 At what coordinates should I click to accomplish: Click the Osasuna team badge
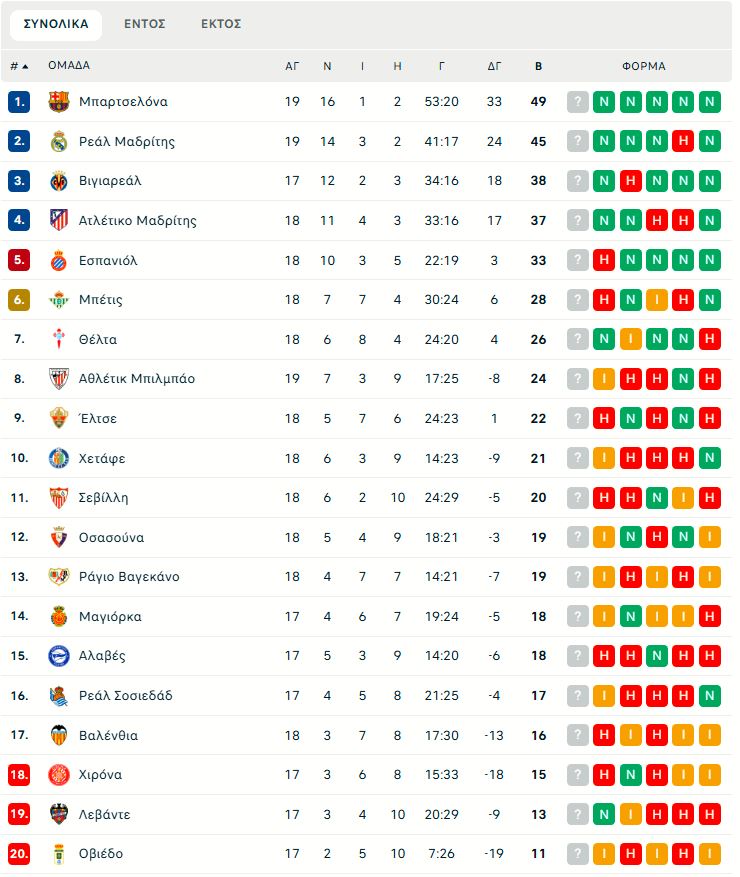[x=59, y=537]
